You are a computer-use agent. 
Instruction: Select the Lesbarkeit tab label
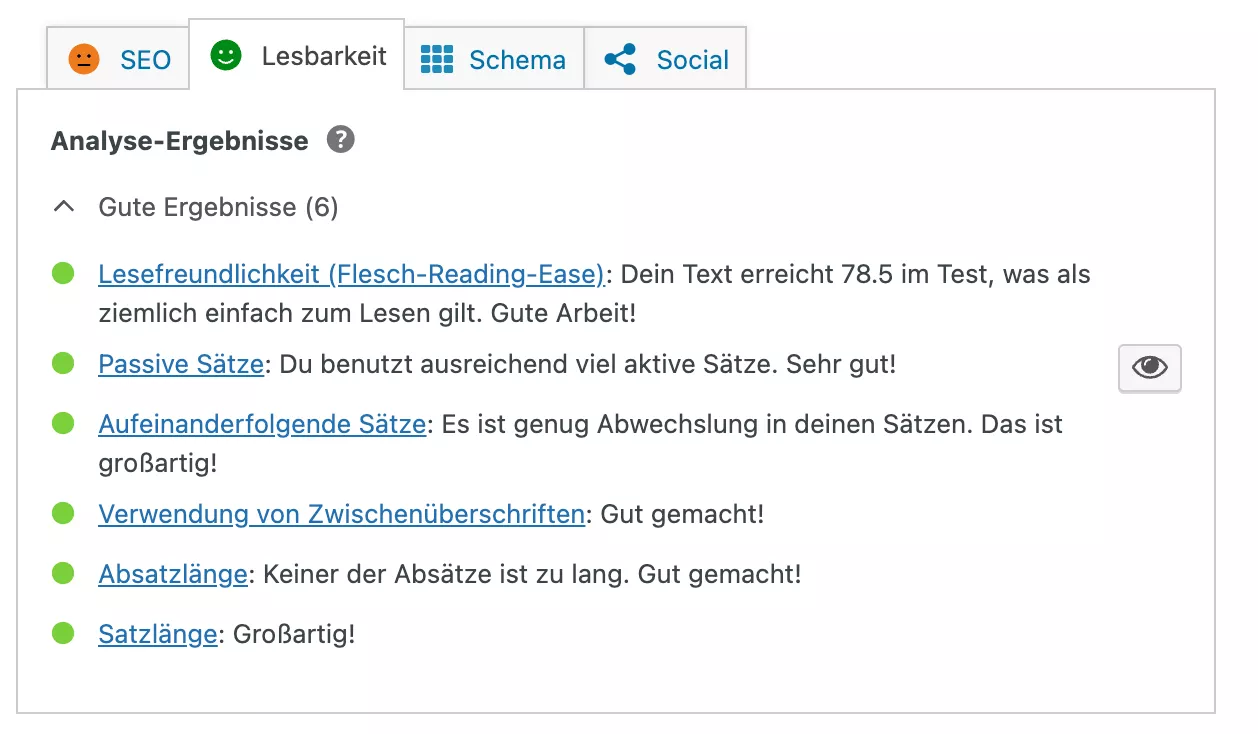[x=324, y=56]
